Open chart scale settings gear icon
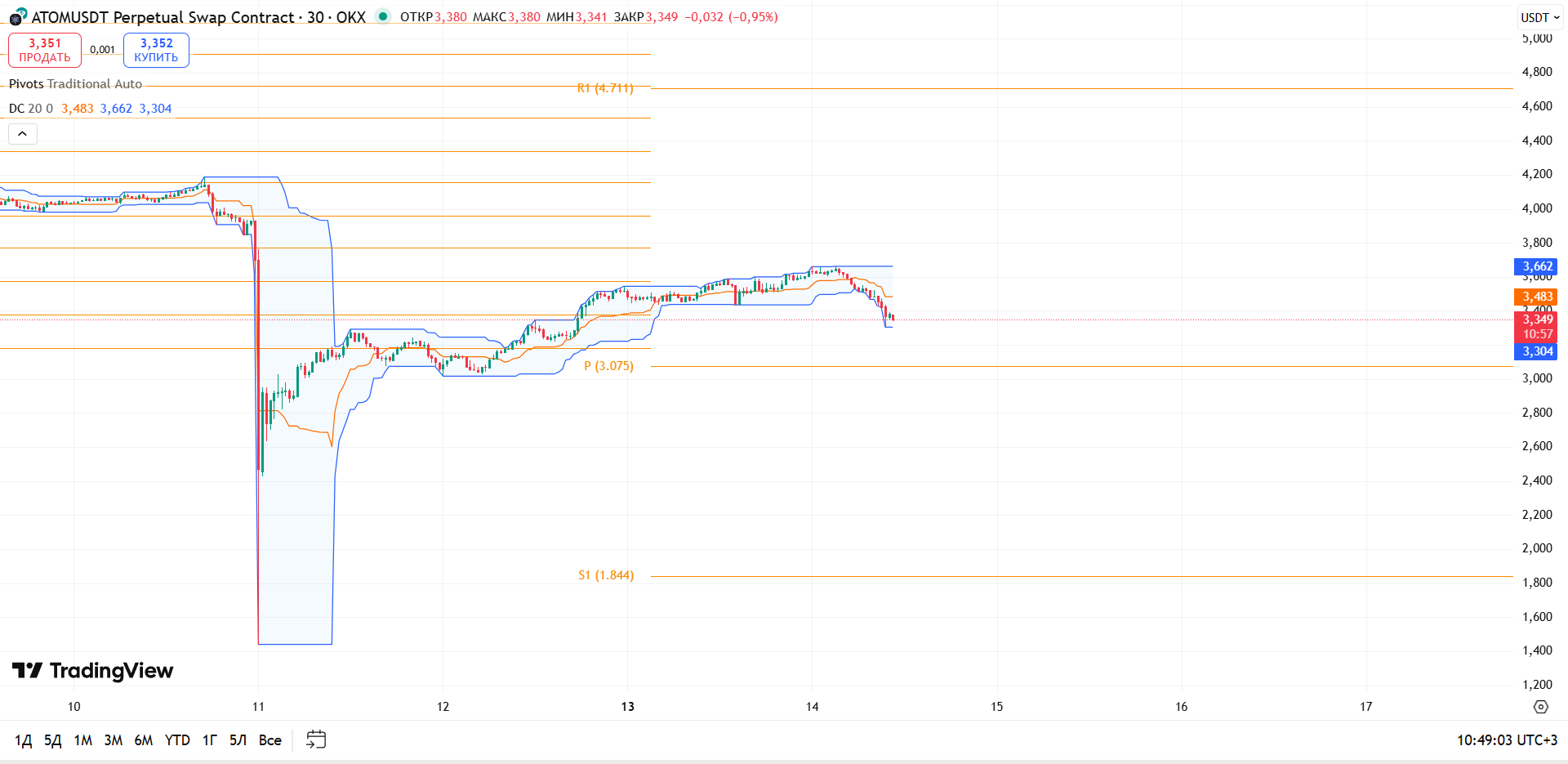1568x764 pixels. coord(1540,707)
